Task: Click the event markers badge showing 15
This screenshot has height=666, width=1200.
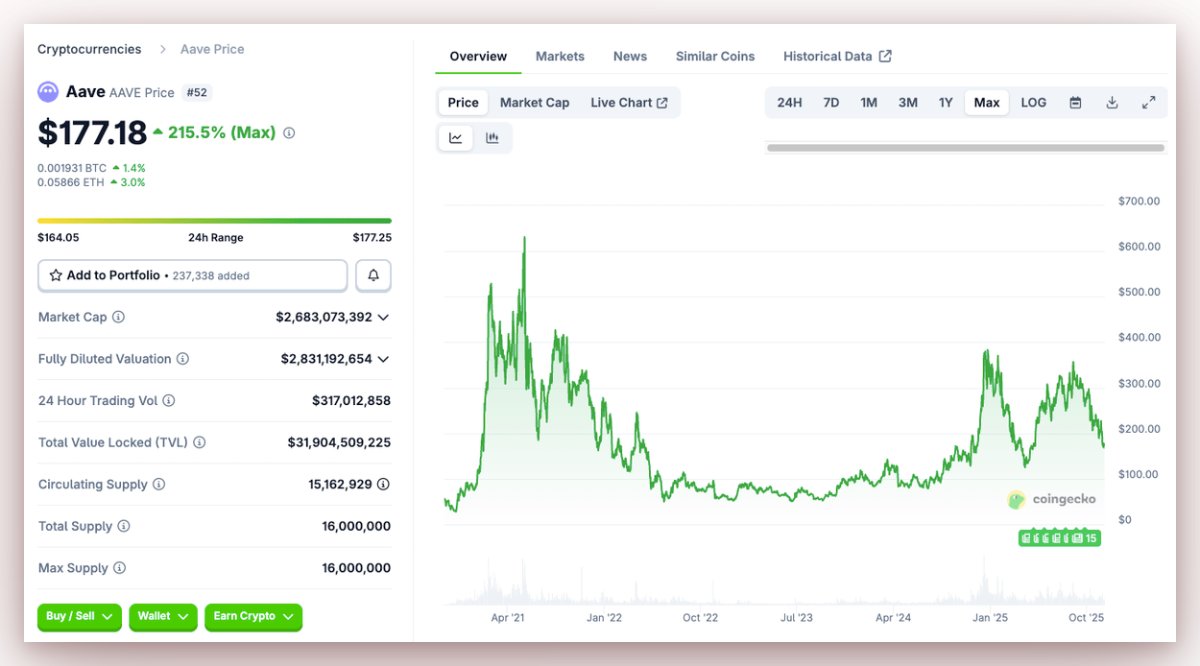Action: (1059, 538)
